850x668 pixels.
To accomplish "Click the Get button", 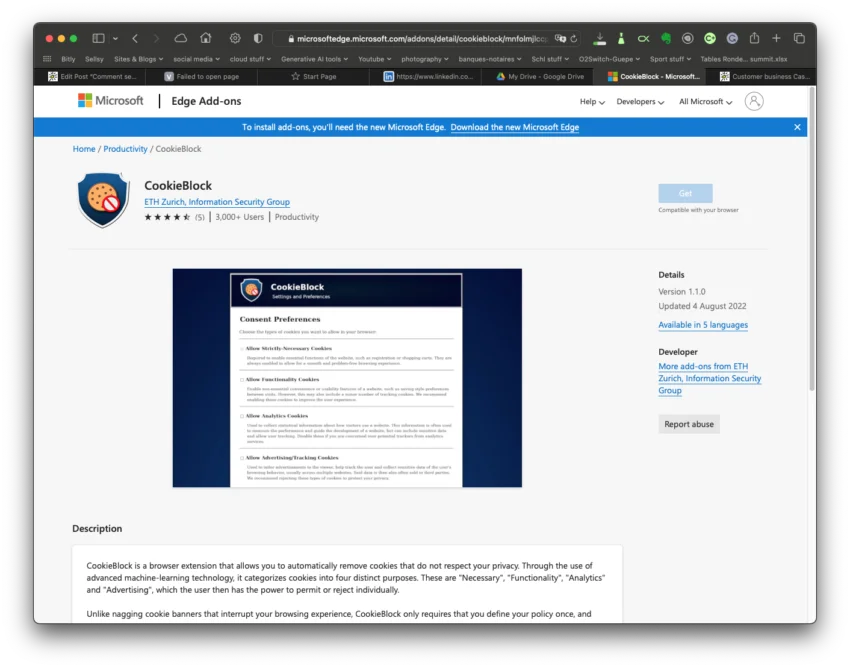I will point(685,193).
